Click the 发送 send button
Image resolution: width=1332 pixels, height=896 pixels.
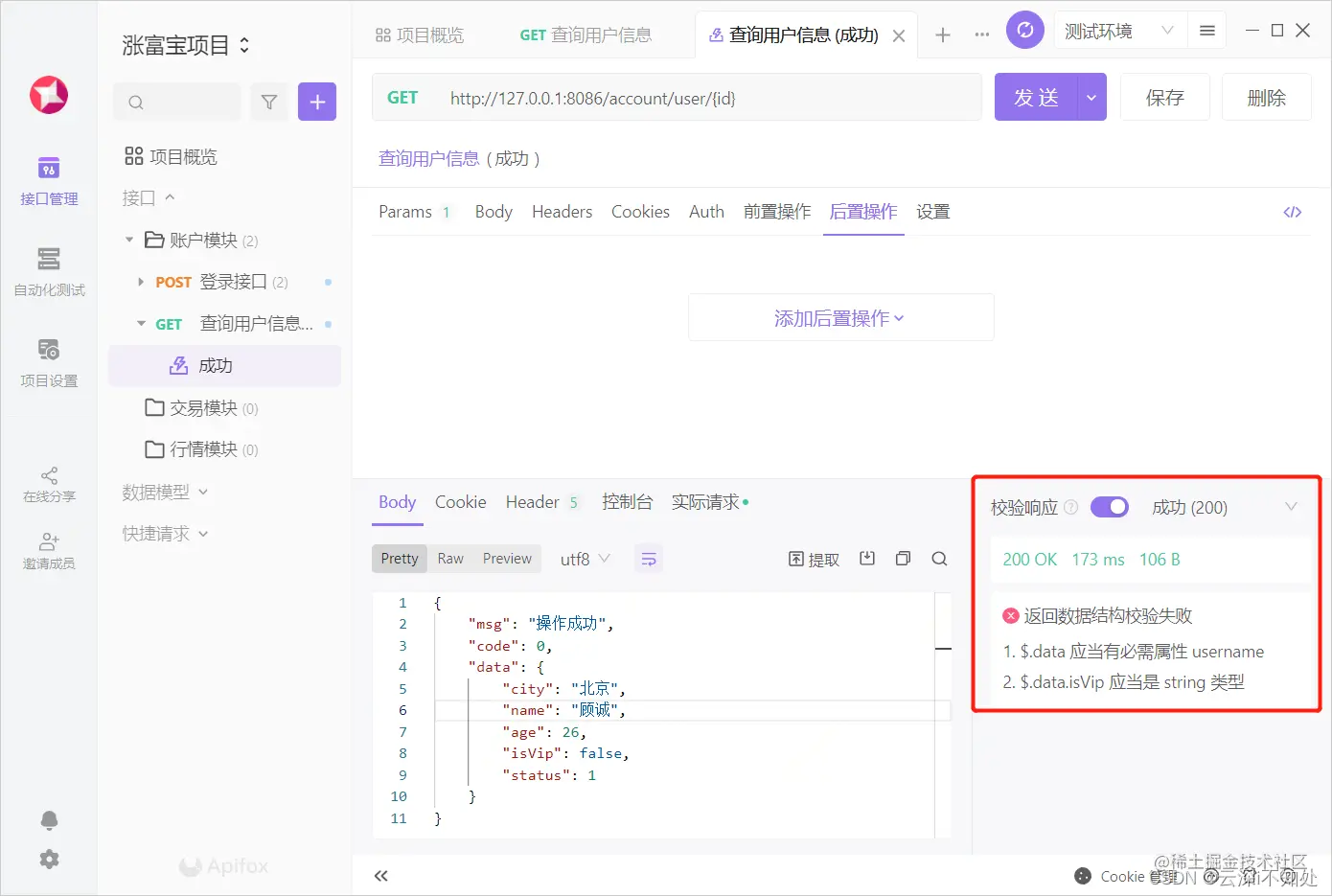[x=1036, y=98]
